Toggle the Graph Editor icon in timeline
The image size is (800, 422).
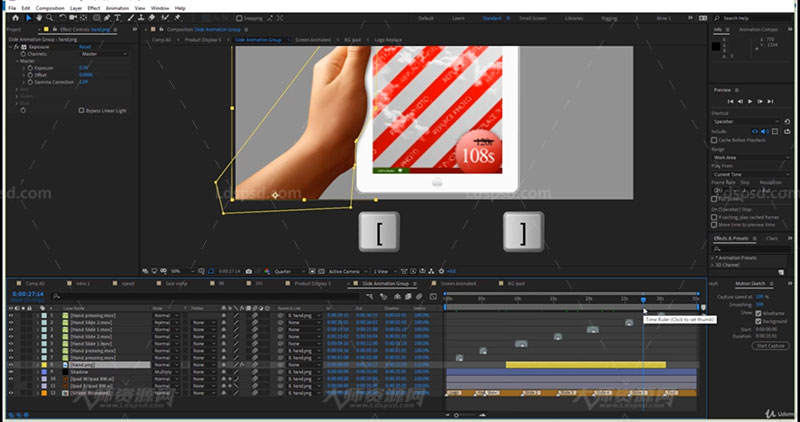point(433,296)
